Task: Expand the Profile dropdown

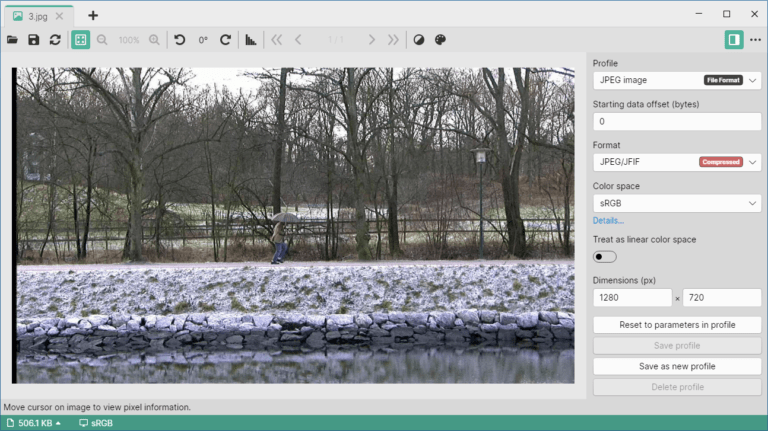Action: [x=677, y=80]
